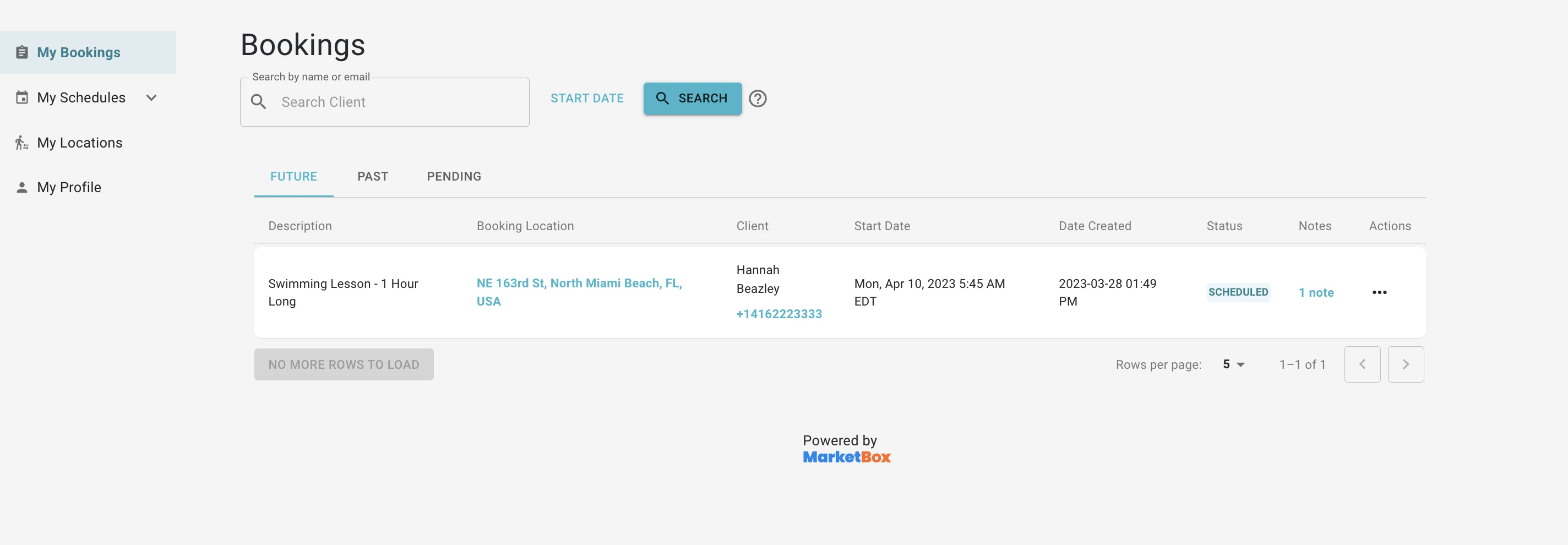
Task: Open the help question mark icon
Action: [x=758, y=98]
